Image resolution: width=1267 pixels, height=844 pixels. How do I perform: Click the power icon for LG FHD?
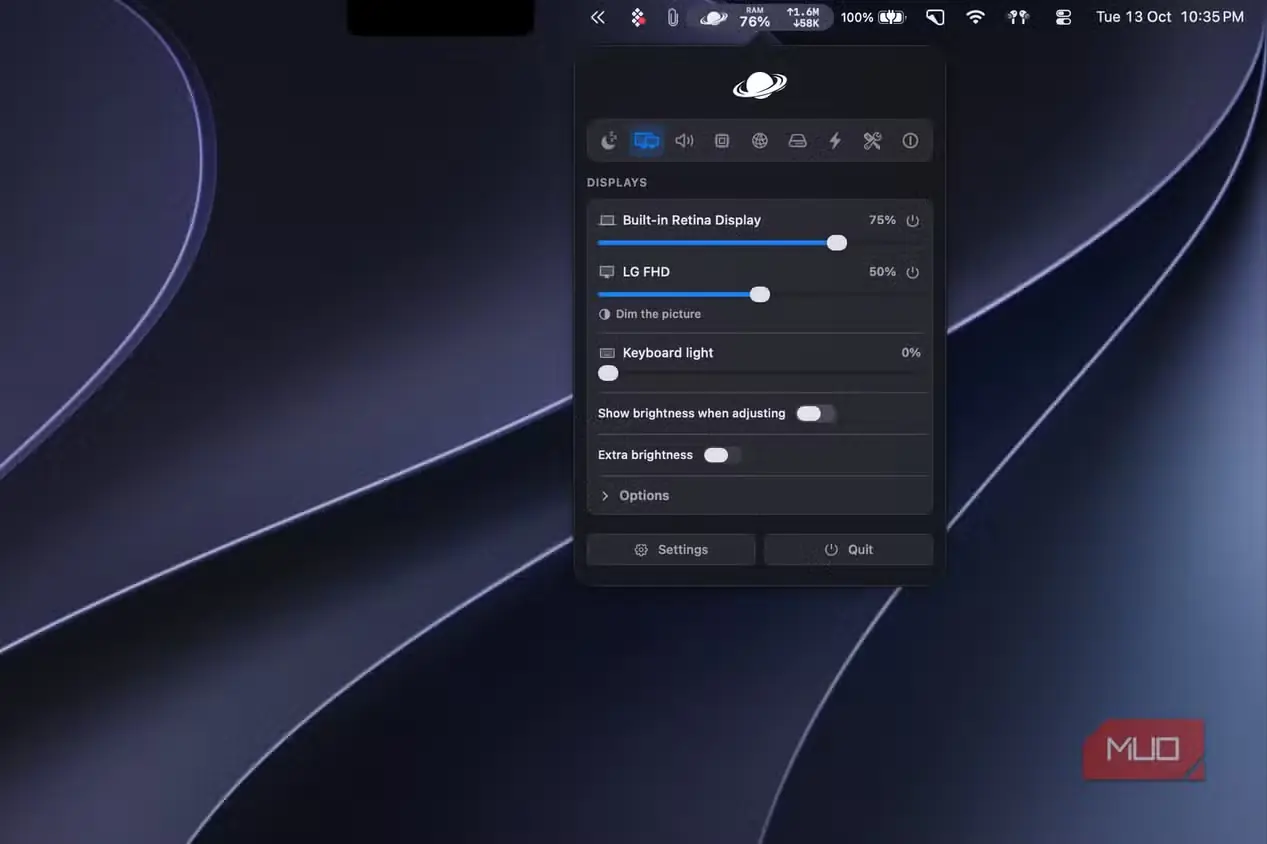tap(912, 272)
